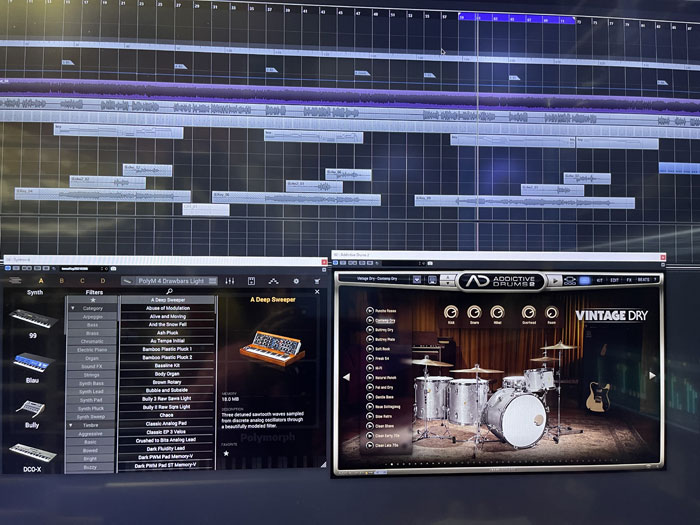Toggle the Aggressive timbre filter
Screen dimensions: 700x525
pyautogui.click(x=92, y=433)
